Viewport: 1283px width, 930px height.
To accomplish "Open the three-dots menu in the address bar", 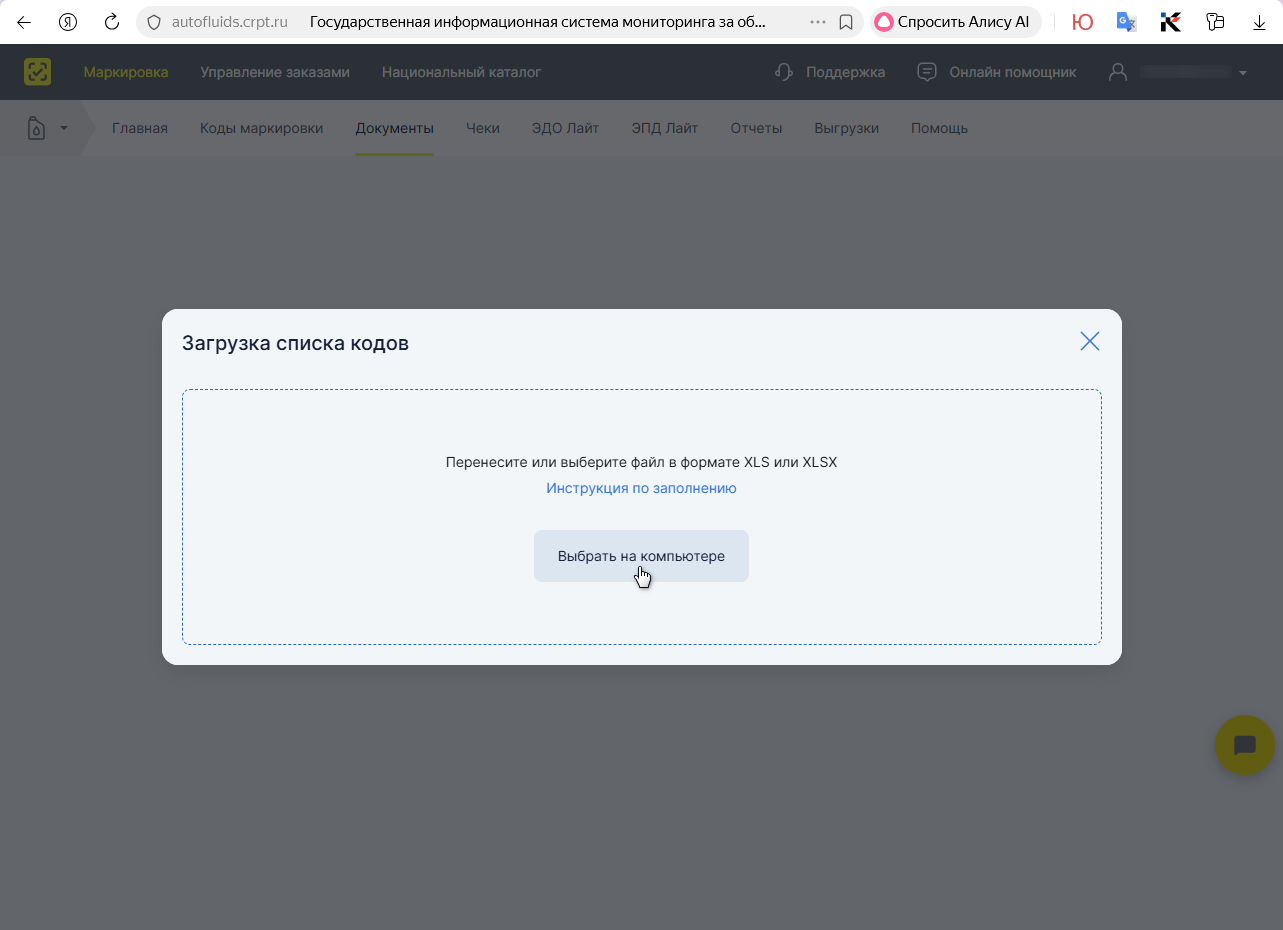I will coord(817,22).
